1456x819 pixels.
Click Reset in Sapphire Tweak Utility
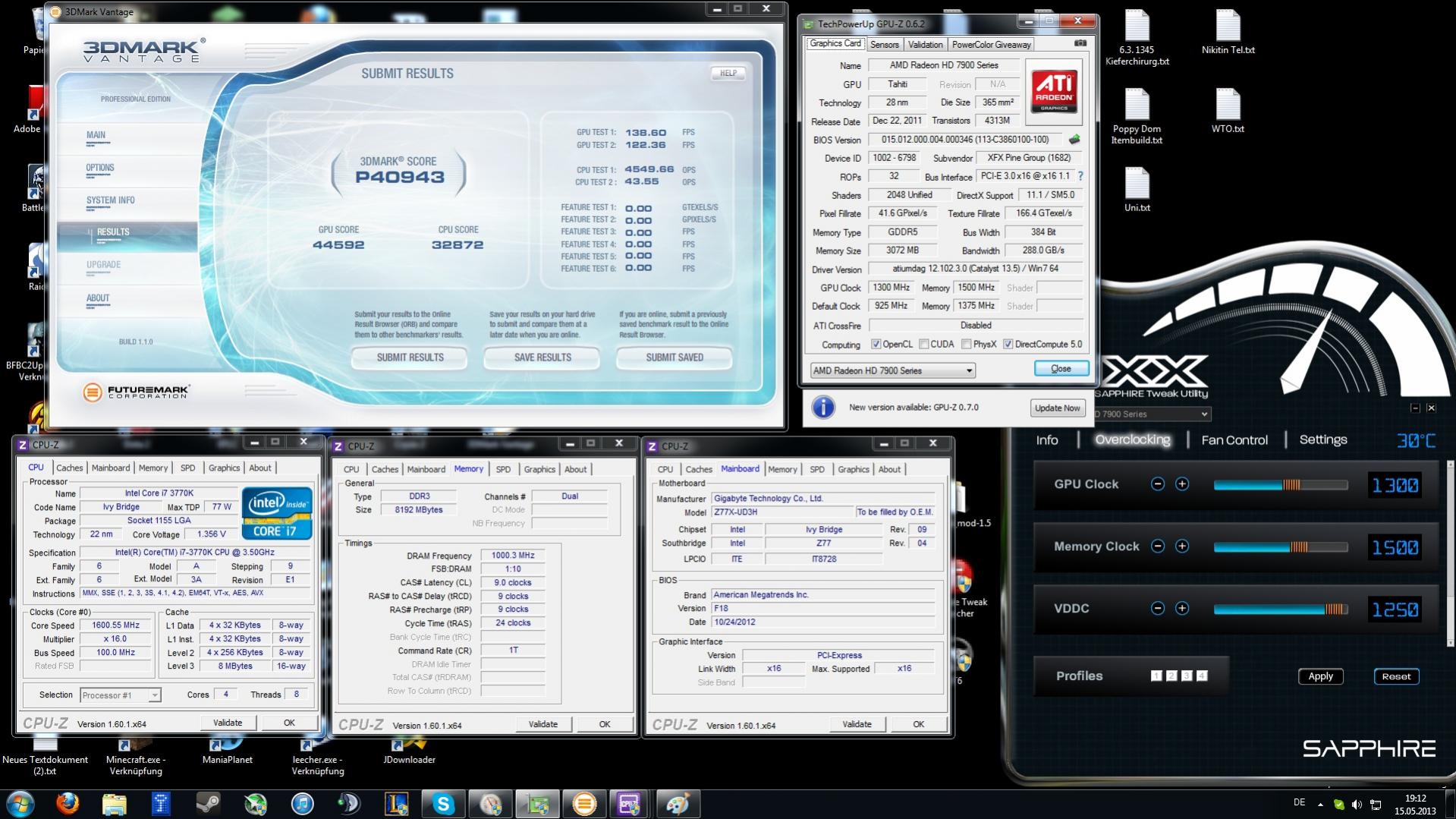pos(1396,676)
